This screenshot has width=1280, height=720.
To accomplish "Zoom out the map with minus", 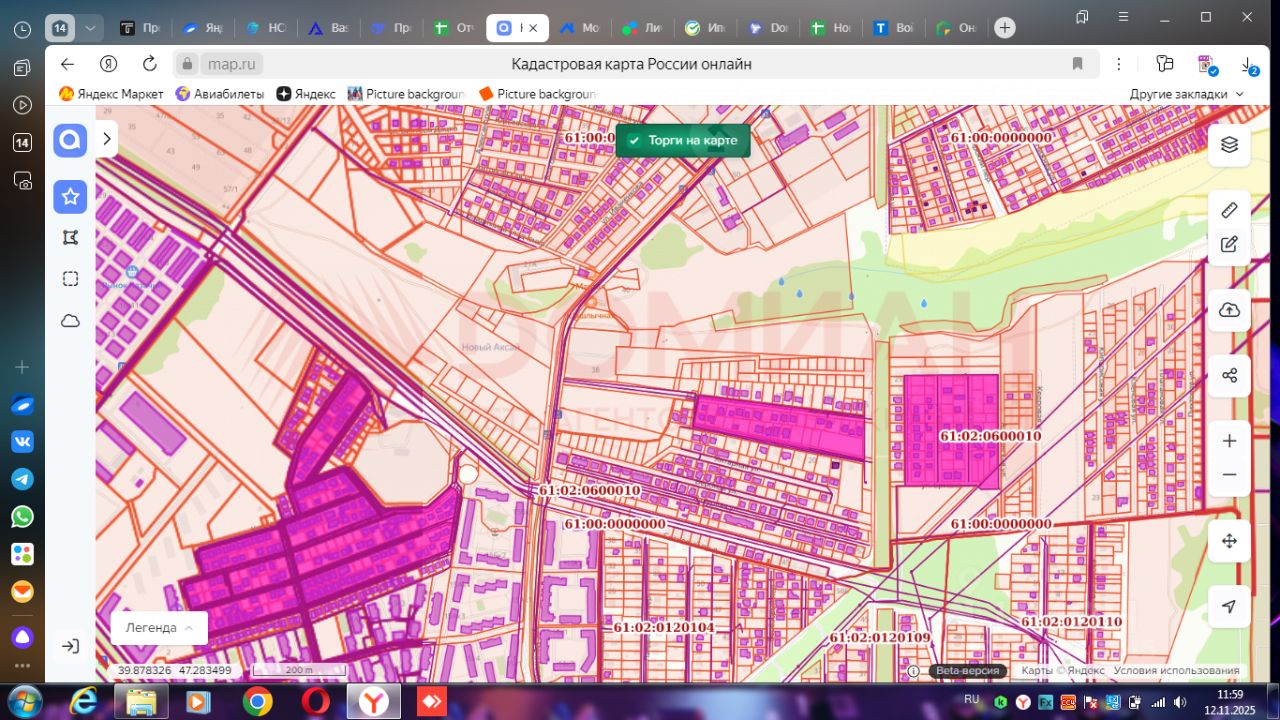I will pyautogui.click(x=1229, y=475).
